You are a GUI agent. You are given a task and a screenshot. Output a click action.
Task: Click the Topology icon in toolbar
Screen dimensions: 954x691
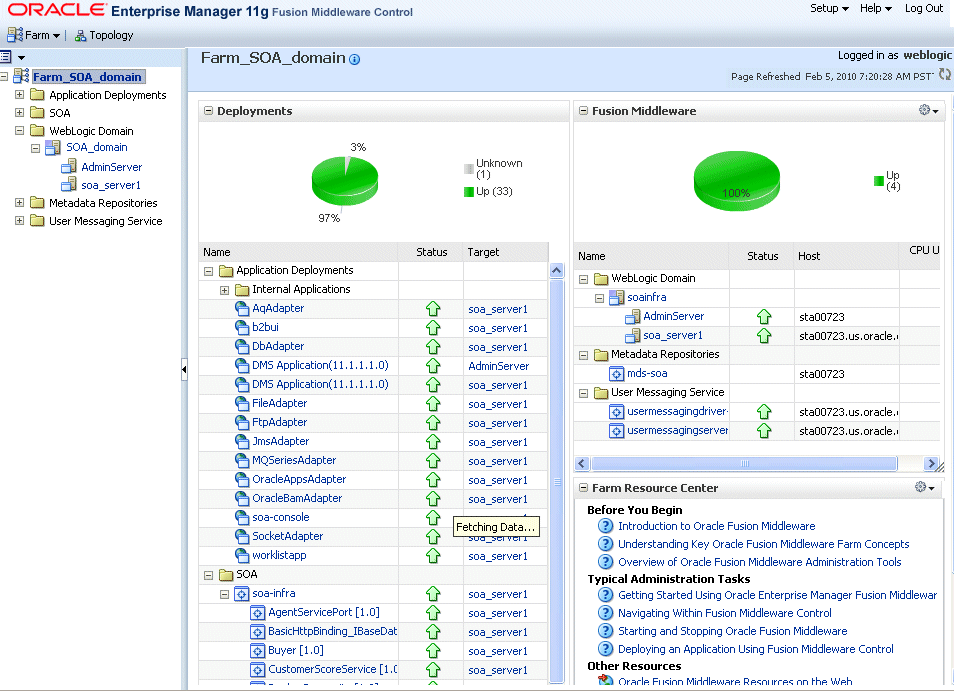click(80, 36)
